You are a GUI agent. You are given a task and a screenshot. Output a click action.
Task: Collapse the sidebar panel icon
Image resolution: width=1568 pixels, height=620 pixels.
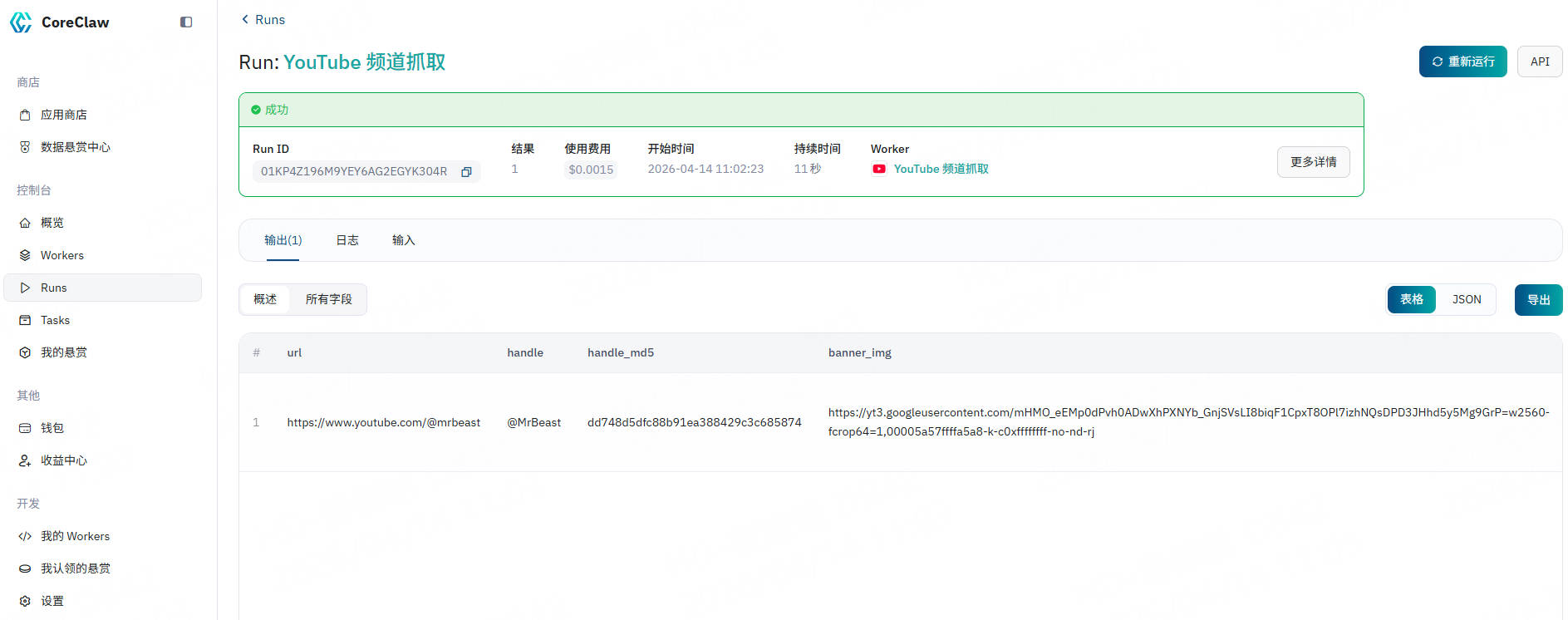point(186,22)
